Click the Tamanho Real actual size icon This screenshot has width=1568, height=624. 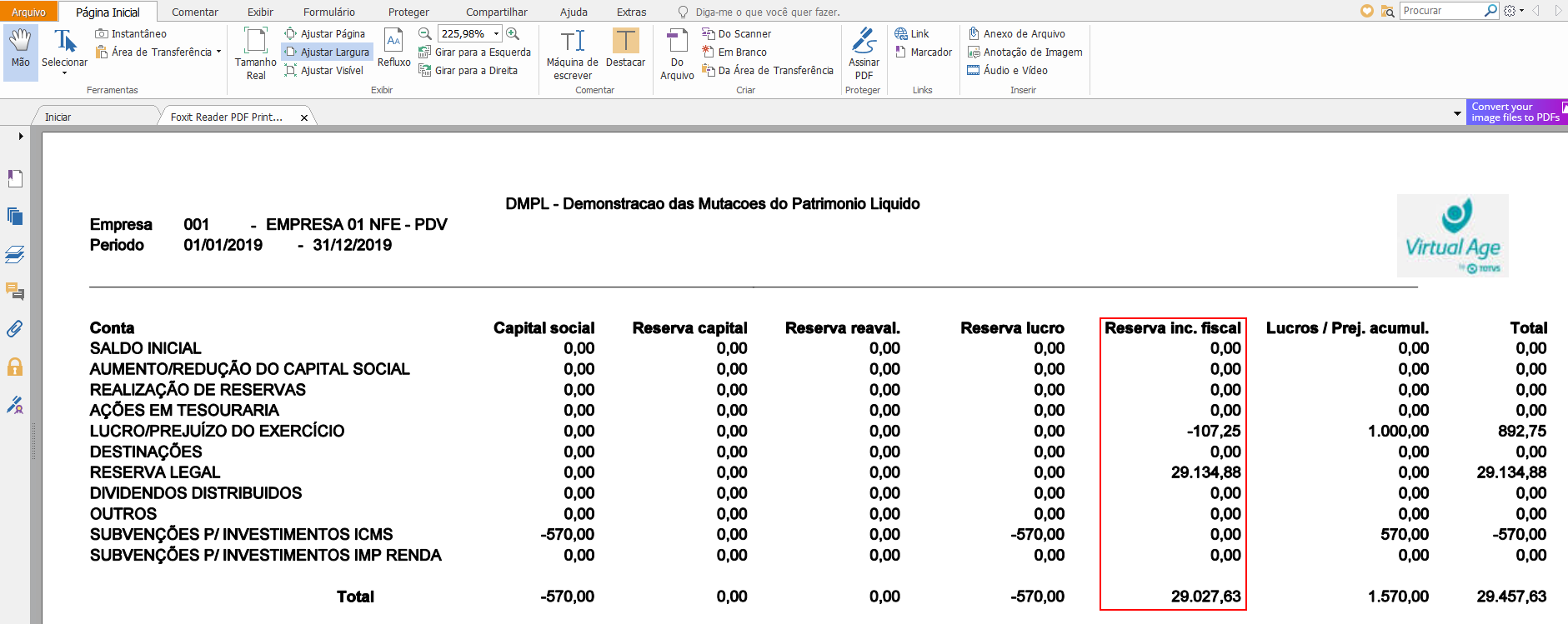click(x=256, y=39)
